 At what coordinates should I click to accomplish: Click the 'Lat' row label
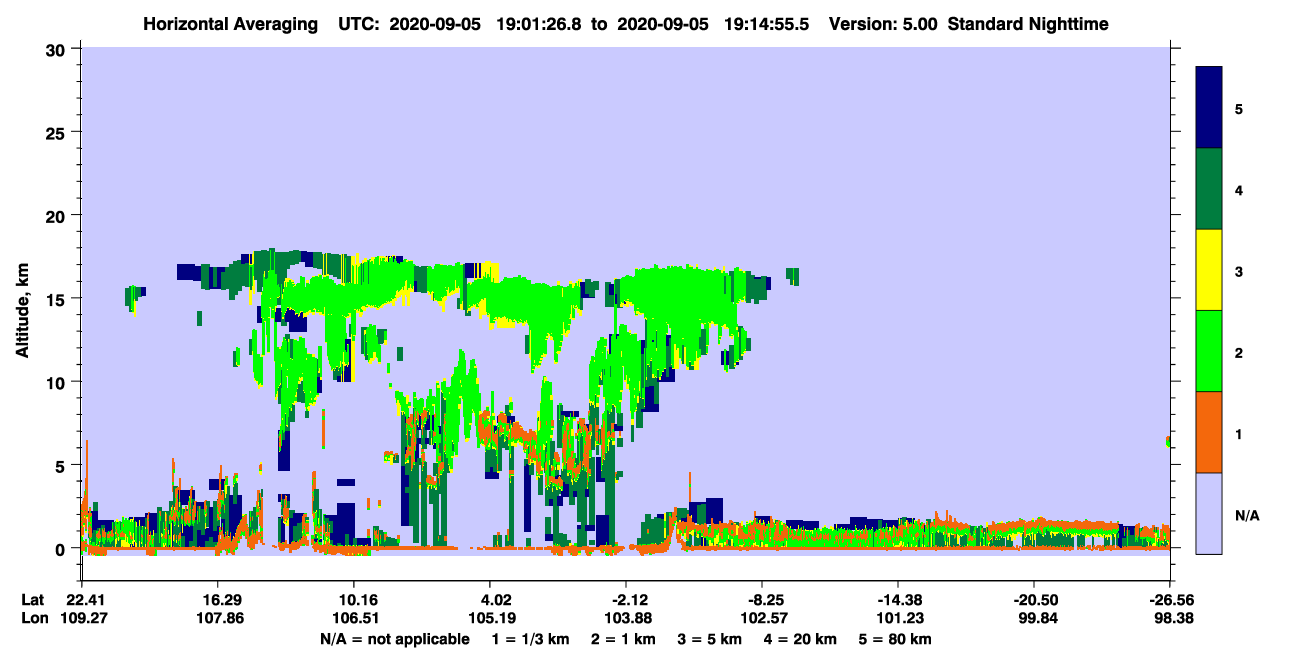coord(32,600)
